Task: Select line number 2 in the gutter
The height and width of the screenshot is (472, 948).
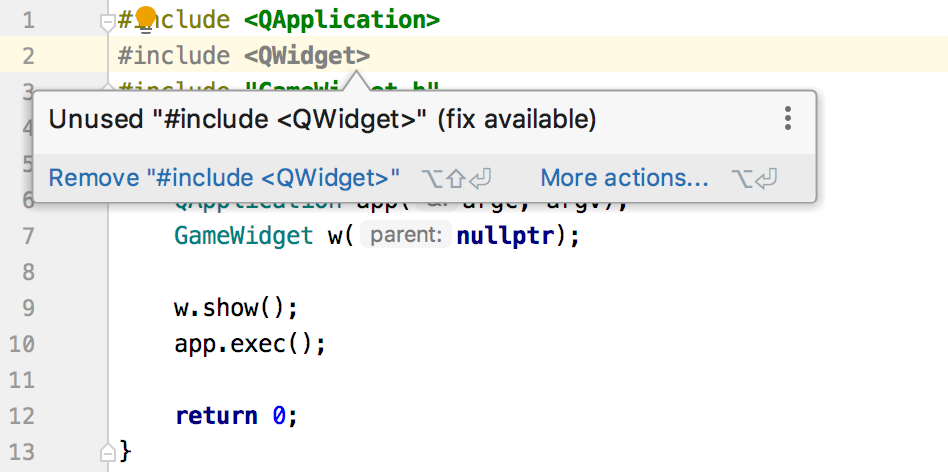Action: pos(28,56)
